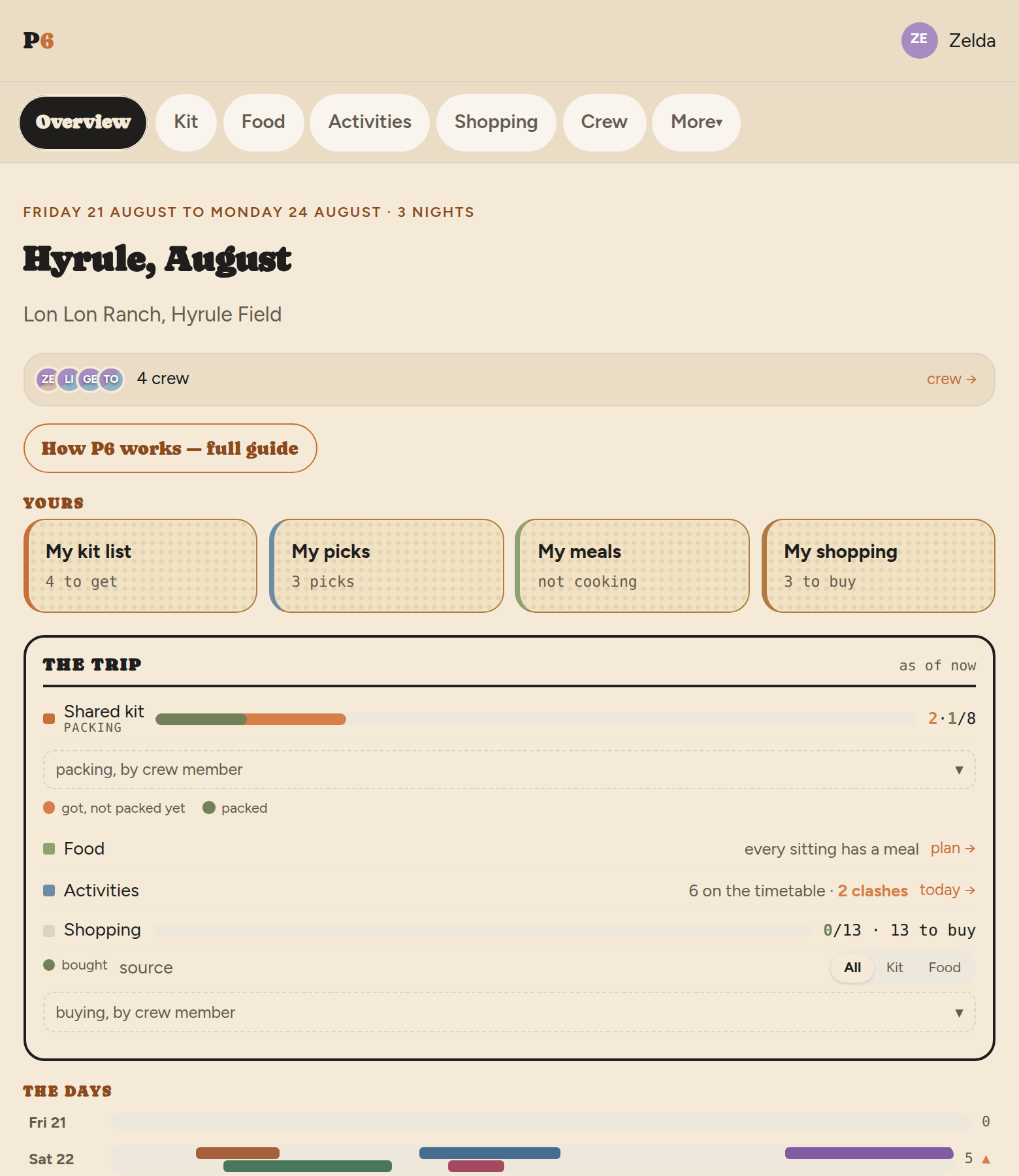Click the LI crew avatar
The image size is (1019, 1176).
(x=69, y=379)
